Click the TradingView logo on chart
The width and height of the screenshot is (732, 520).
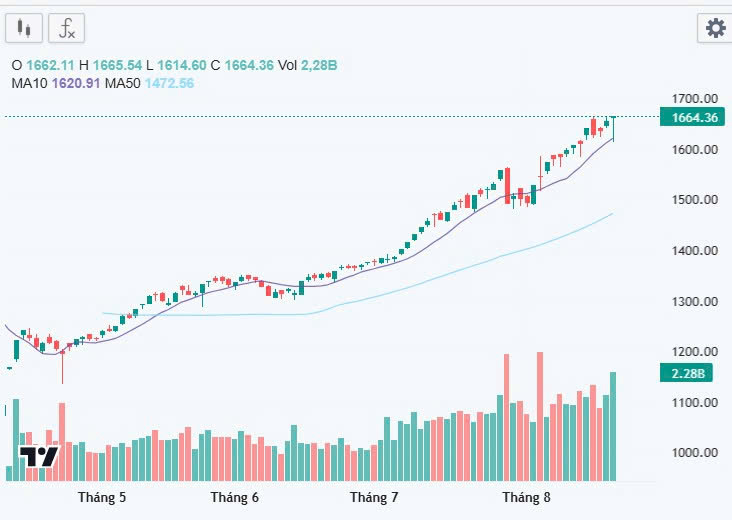[x=38, y=458]
